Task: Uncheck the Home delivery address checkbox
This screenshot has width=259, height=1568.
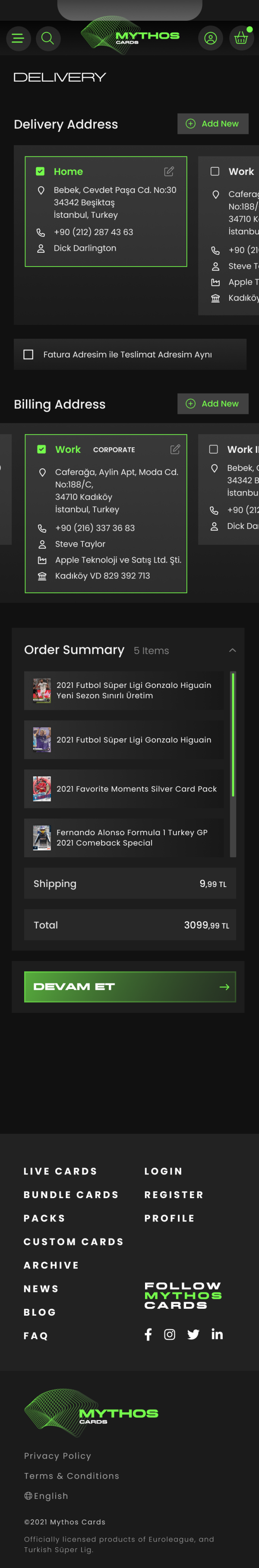Action: pyautogui.click(x=40, y=172)
